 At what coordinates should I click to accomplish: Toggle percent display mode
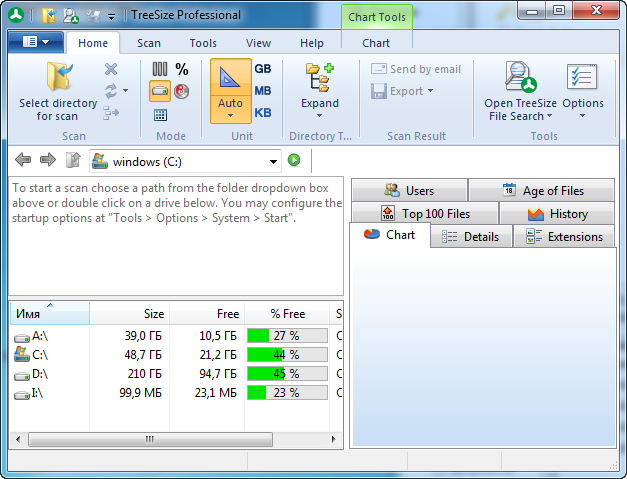click(182, 69)
